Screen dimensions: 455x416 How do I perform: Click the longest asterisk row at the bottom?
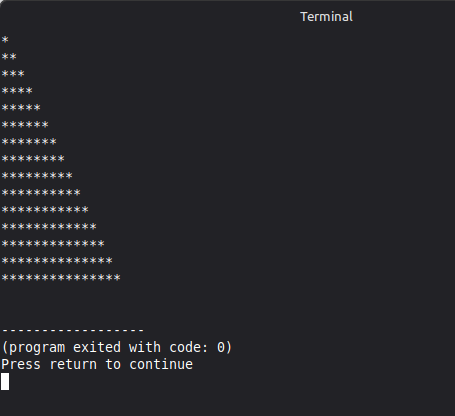61,278
